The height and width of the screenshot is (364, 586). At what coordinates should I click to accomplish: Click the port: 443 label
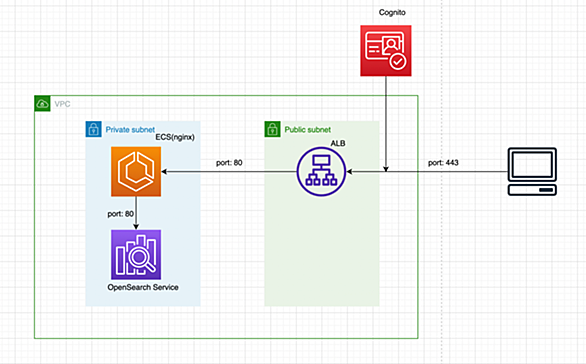tap(443, 163)
